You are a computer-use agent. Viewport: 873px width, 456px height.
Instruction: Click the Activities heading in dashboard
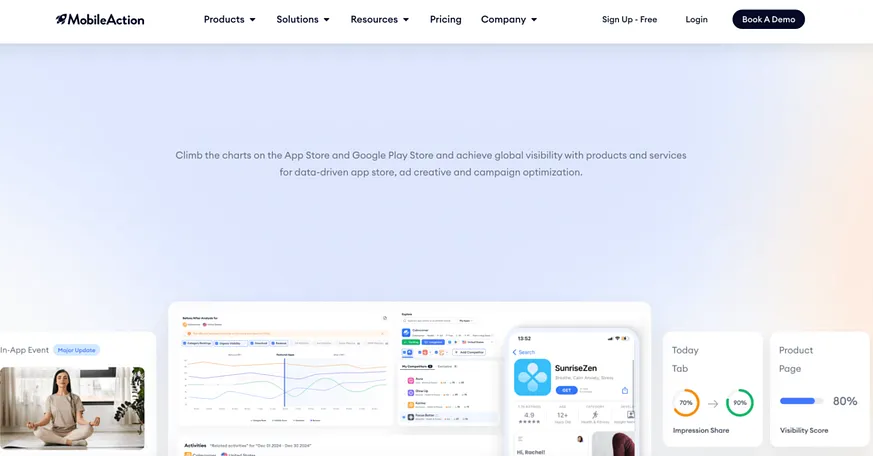(x=195, y=445)
